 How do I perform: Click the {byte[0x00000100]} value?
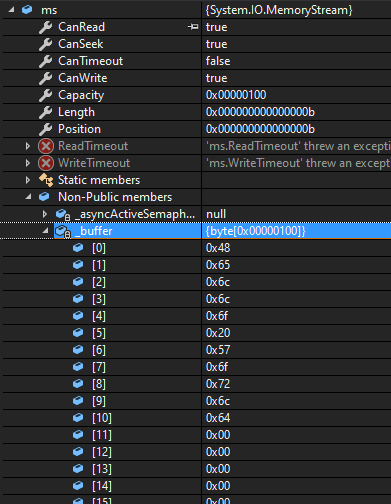255,231
